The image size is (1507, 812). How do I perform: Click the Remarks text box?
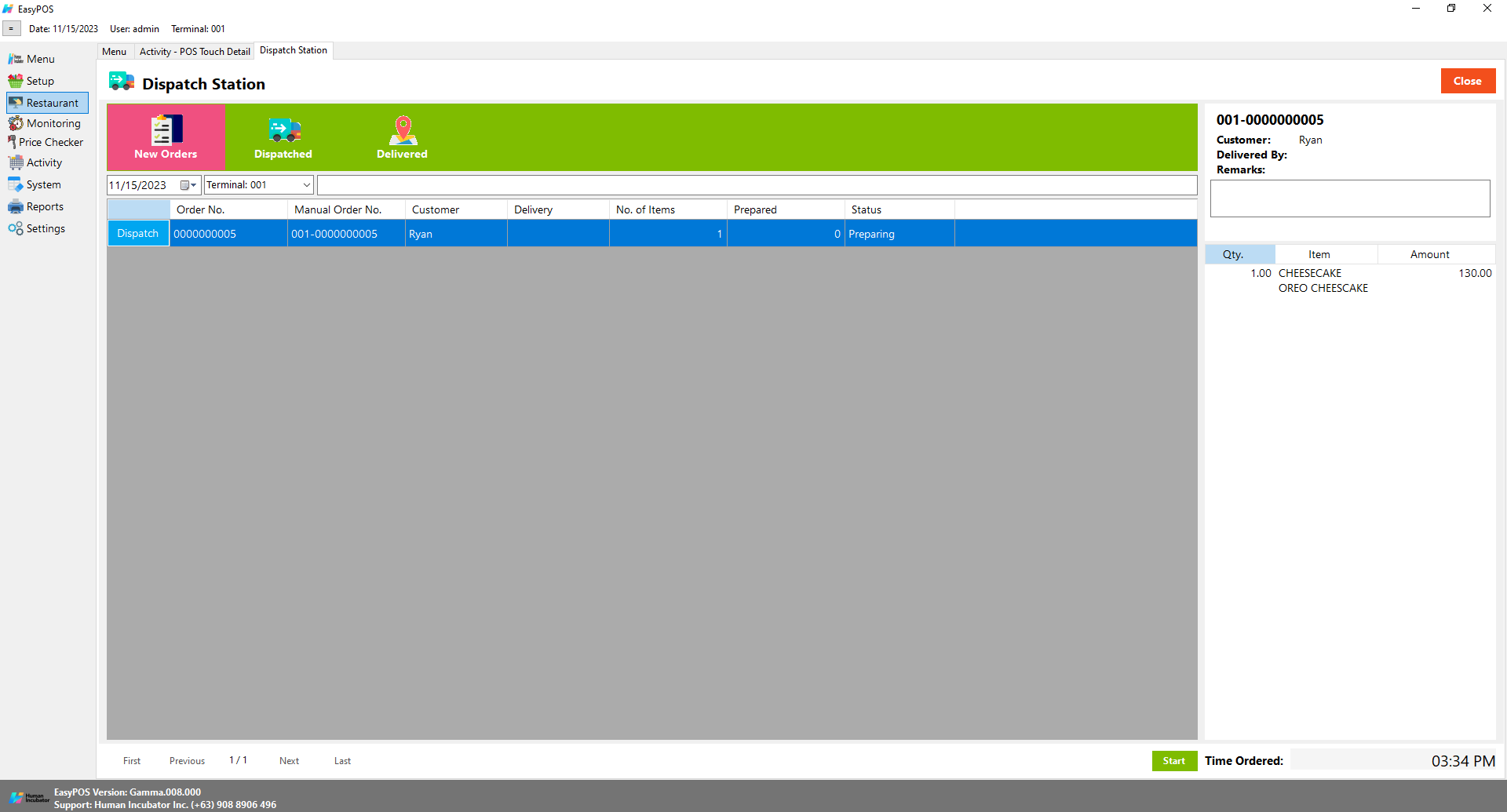[x=1350, y=198]
